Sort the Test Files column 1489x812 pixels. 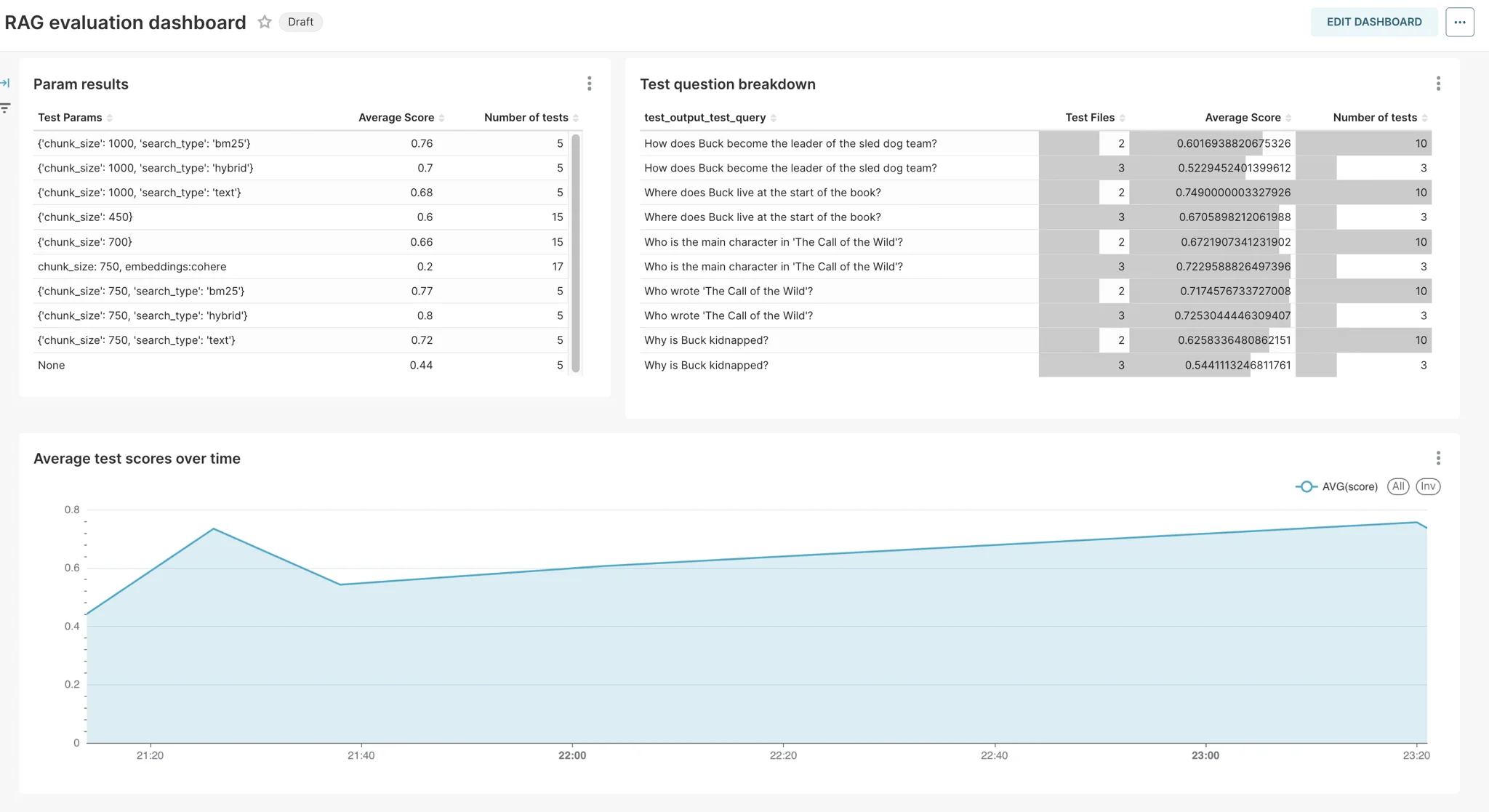[x=1122, y=117]
